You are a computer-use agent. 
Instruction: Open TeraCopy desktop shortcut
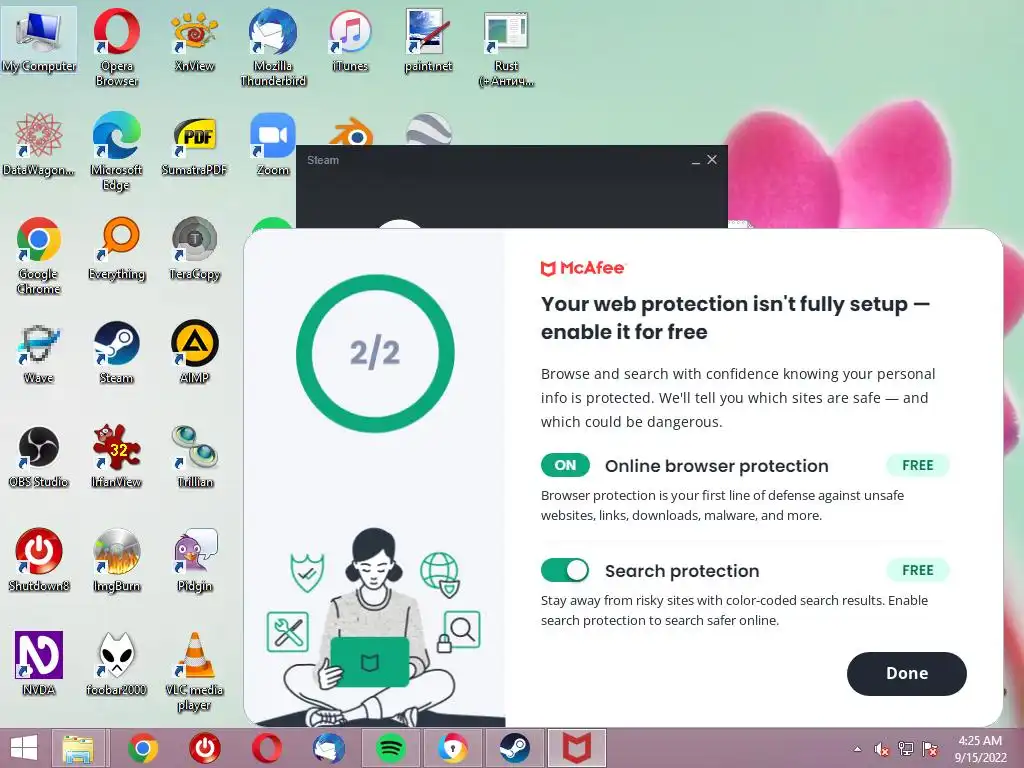(x=194, y=249)
